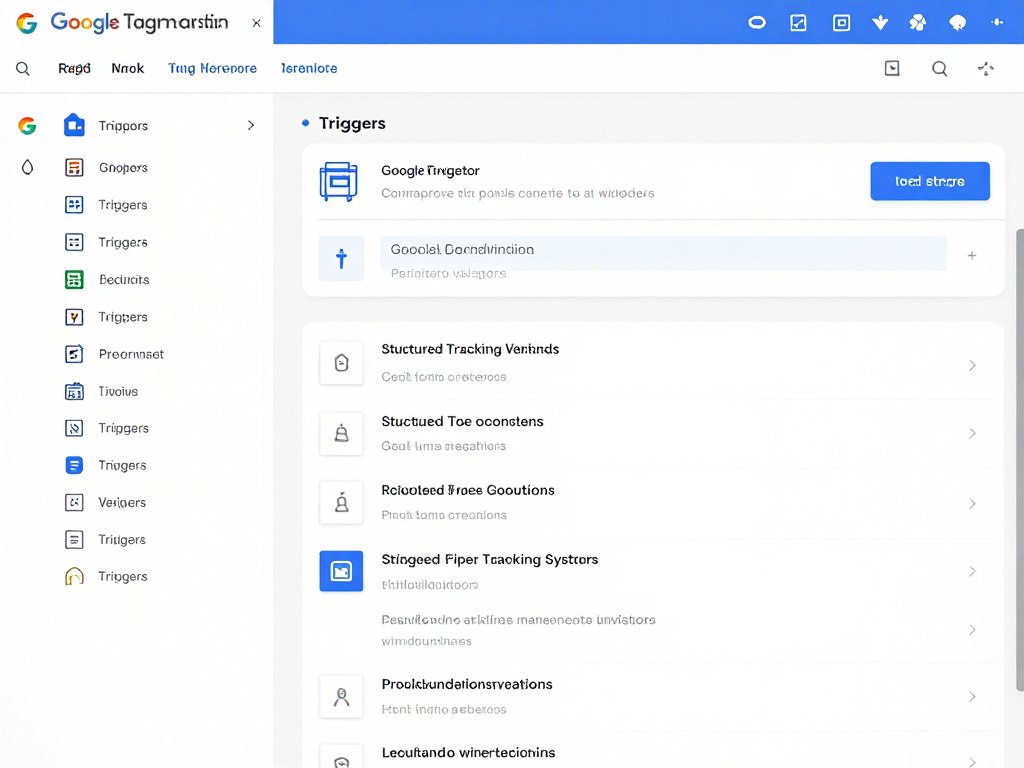Select the Veriders sidebar item
Screen dimensions: 1024x768
click(122, 502)
